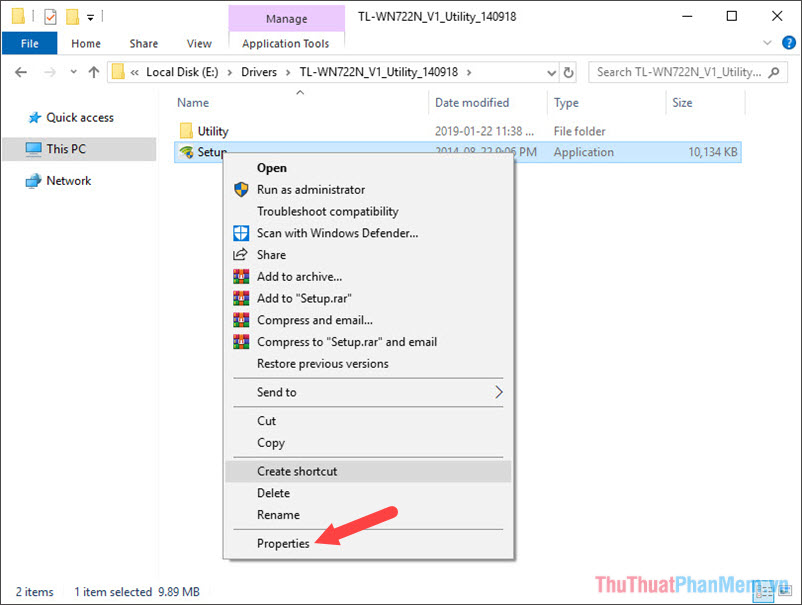Go back with the navigation arrow
Image resolution: width=802 pixels, height=605 pixels.
[20, 72]
